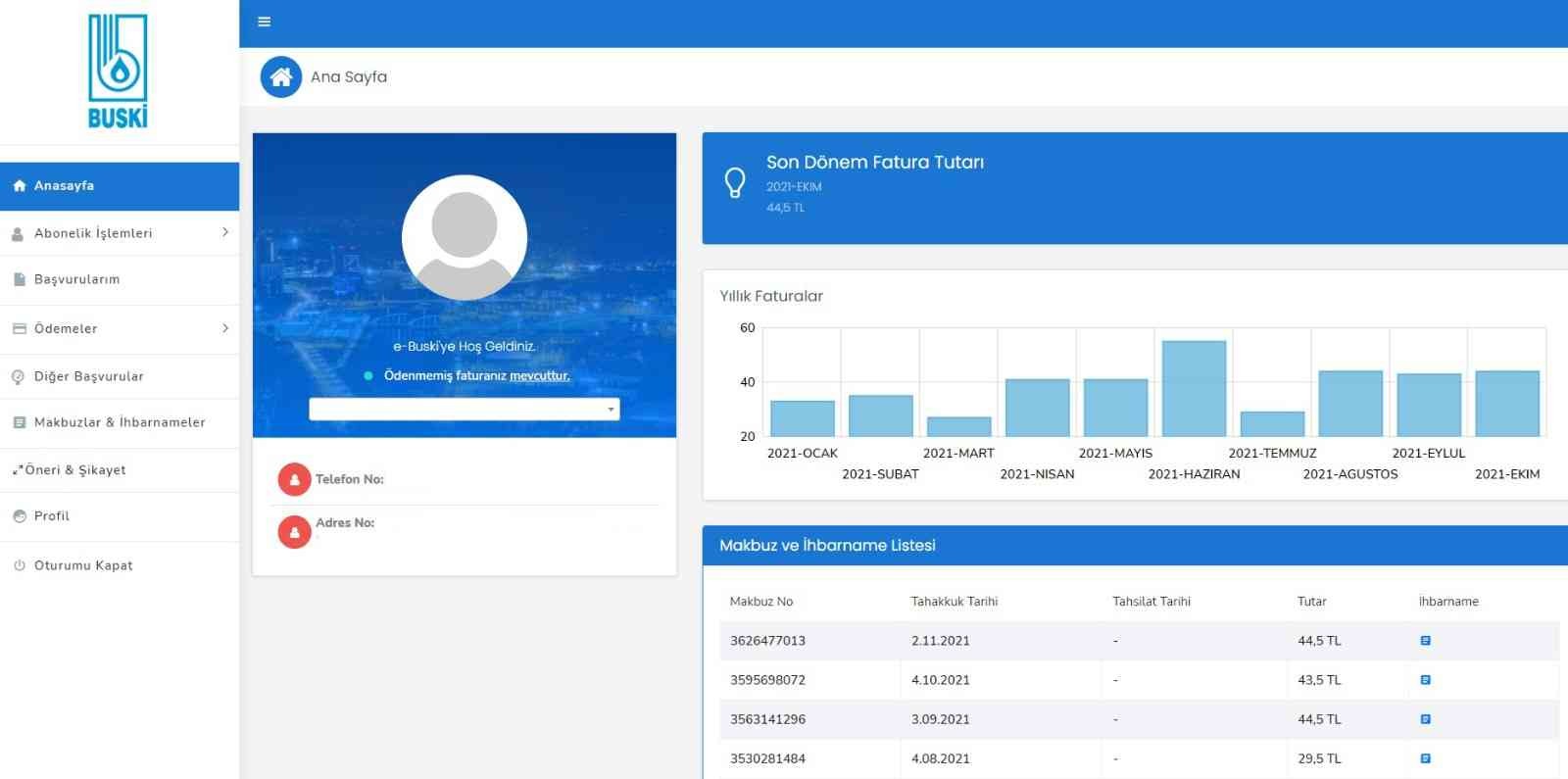Screen dimensions: 1568x779
Task: Select Öneri & Şikayet in sidebar
Action: (x=75, y=470)
